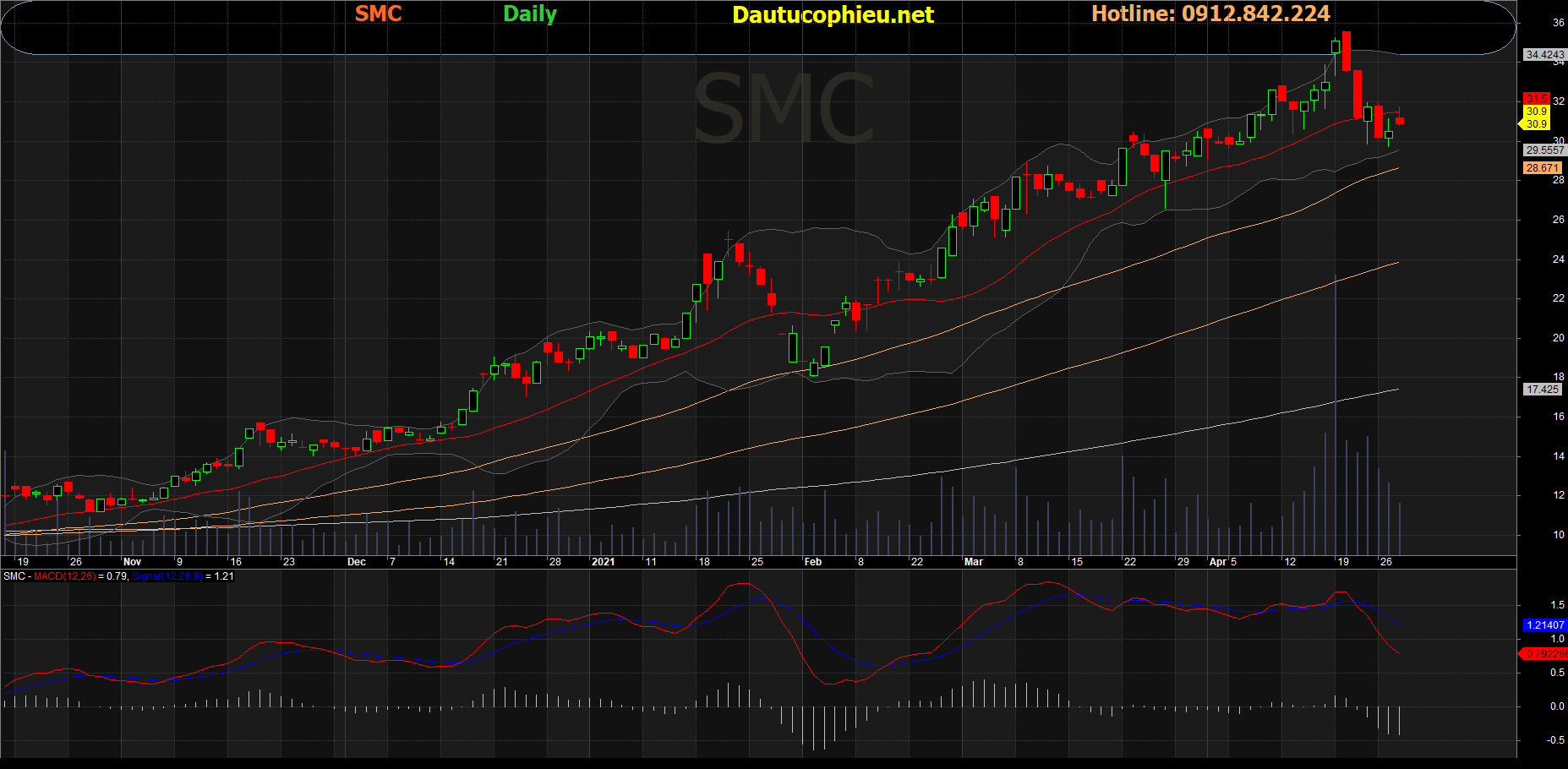Click the Dautucophieu.net title text
Viewport: 1568px width, 769px height.
pos(833,15)
